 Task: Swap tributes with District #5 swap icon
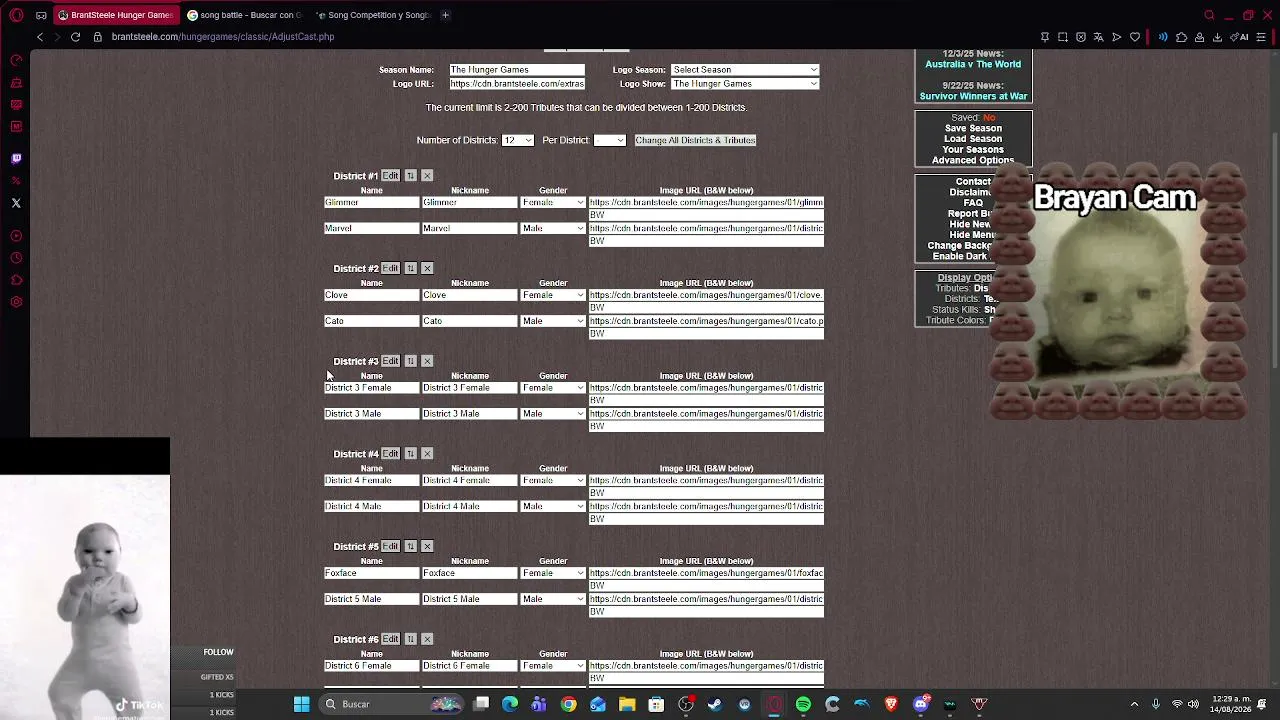(410, 546)
